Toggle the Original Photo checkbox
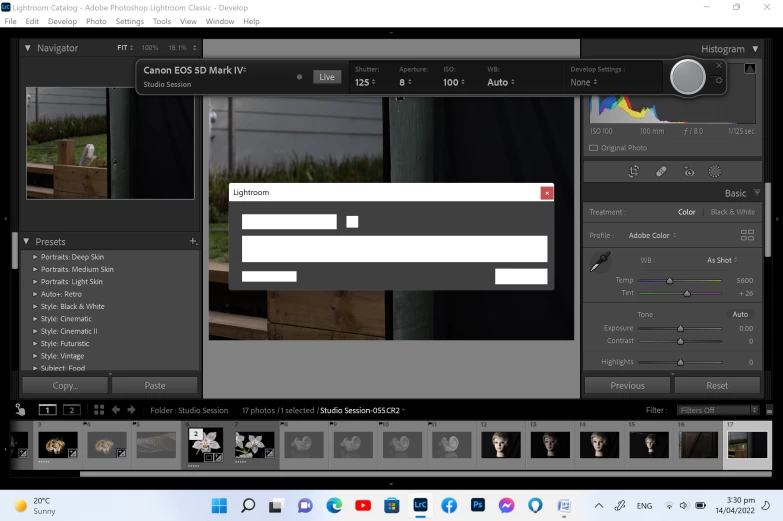 click(x=593, y=148)
